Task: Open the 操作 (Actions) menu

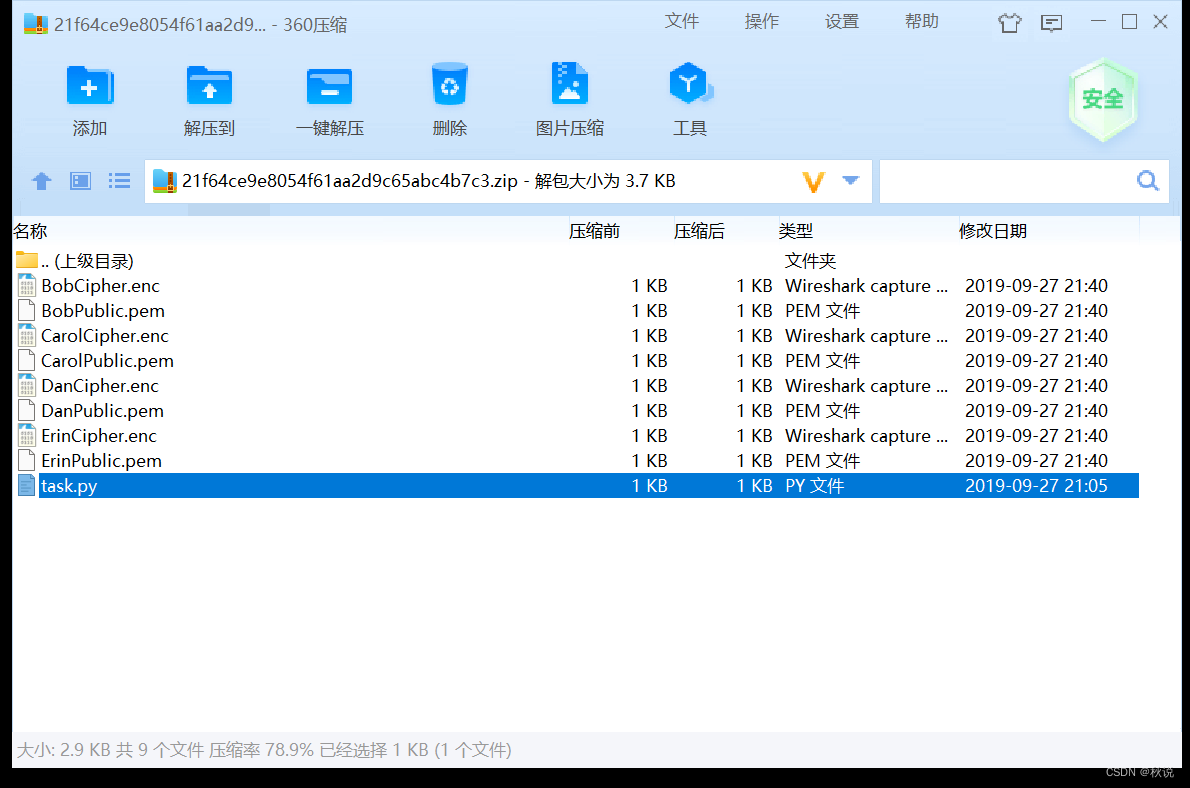Action: [761, 21]
